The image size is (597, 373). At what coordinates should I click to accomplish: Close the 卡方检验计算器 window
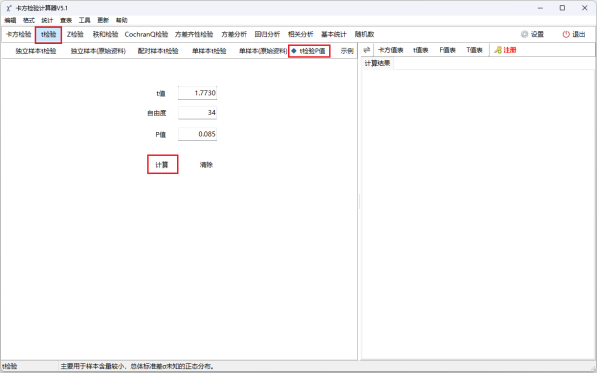[x=585, y=8]
